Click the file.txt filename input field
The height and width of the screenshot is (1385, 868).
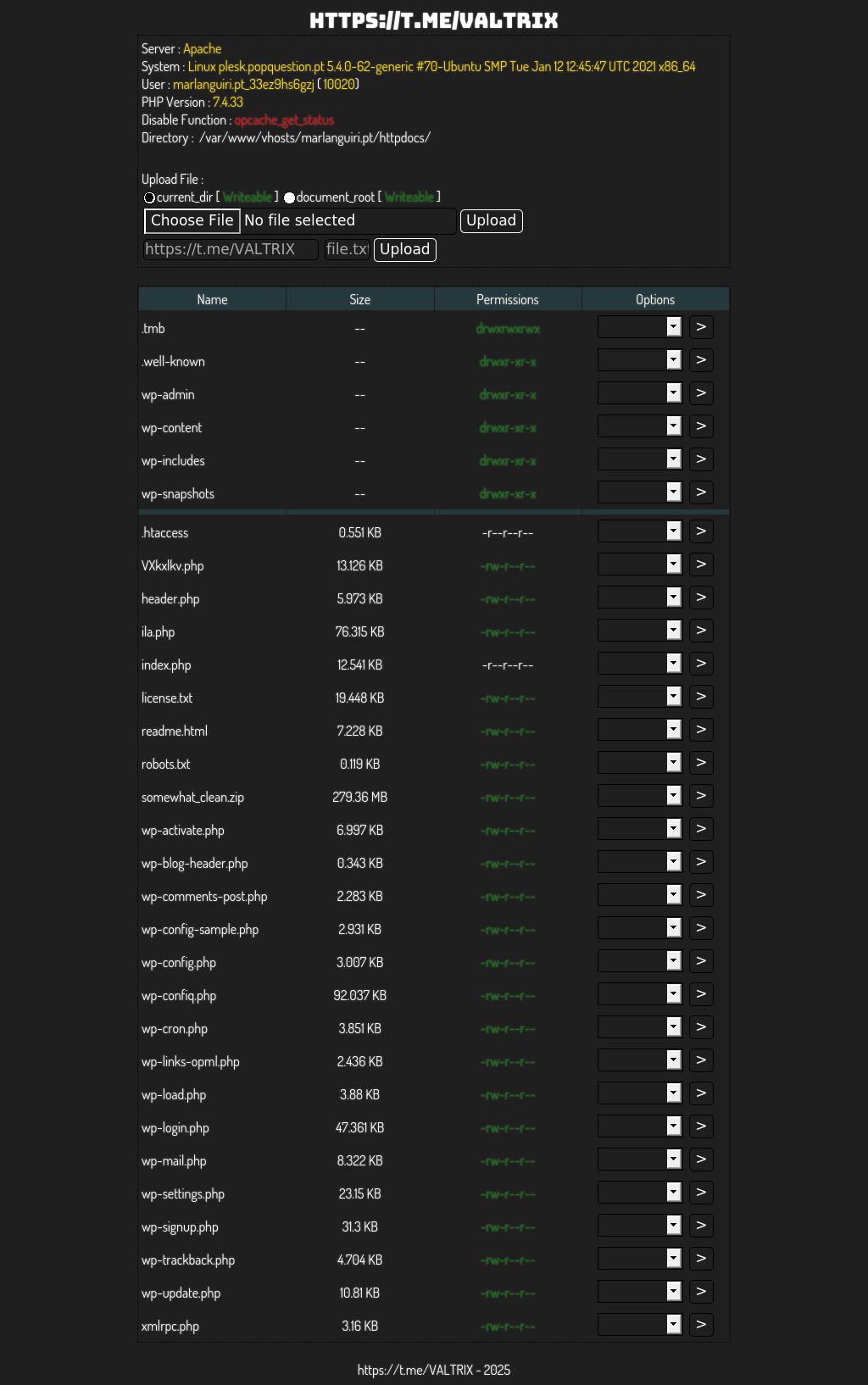pyautogui.click(x=347, y=249)
